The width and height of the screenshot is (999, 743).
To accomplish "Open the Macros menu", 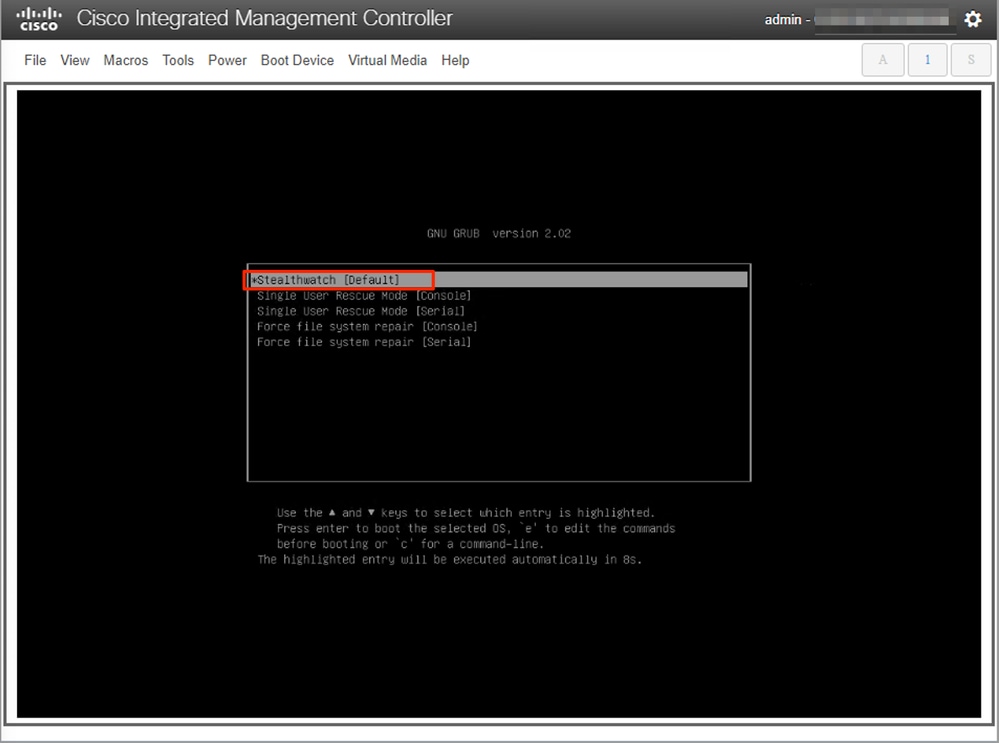I will [x=125, y=60].
